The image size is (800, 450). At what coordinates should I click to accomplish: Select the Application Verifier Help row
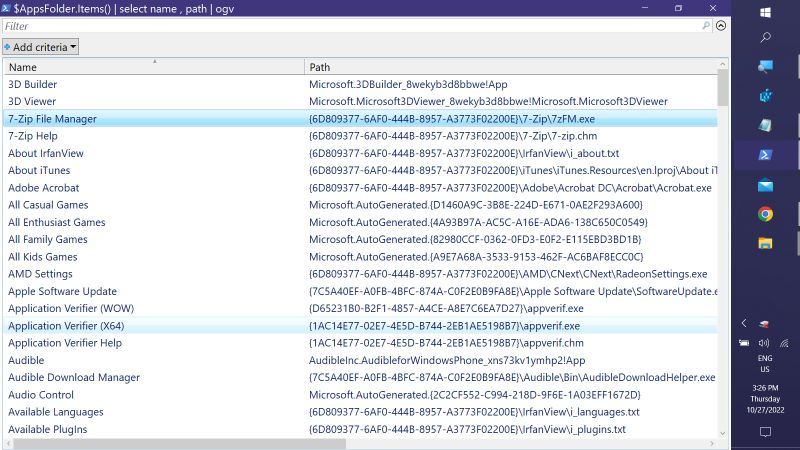[x=360, y=343]
